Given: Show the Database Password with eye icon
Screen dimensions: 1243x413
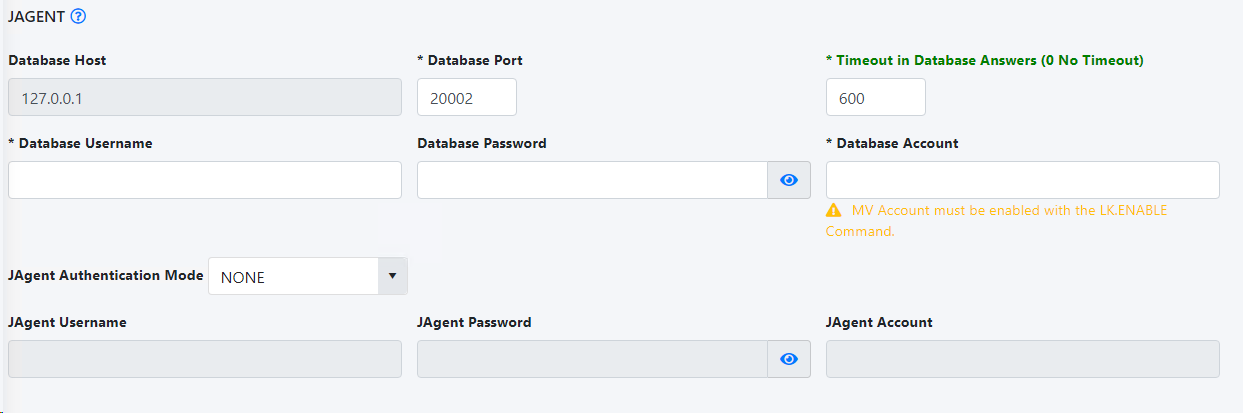Looking at the screenshot, I should [x=789, y=180].
